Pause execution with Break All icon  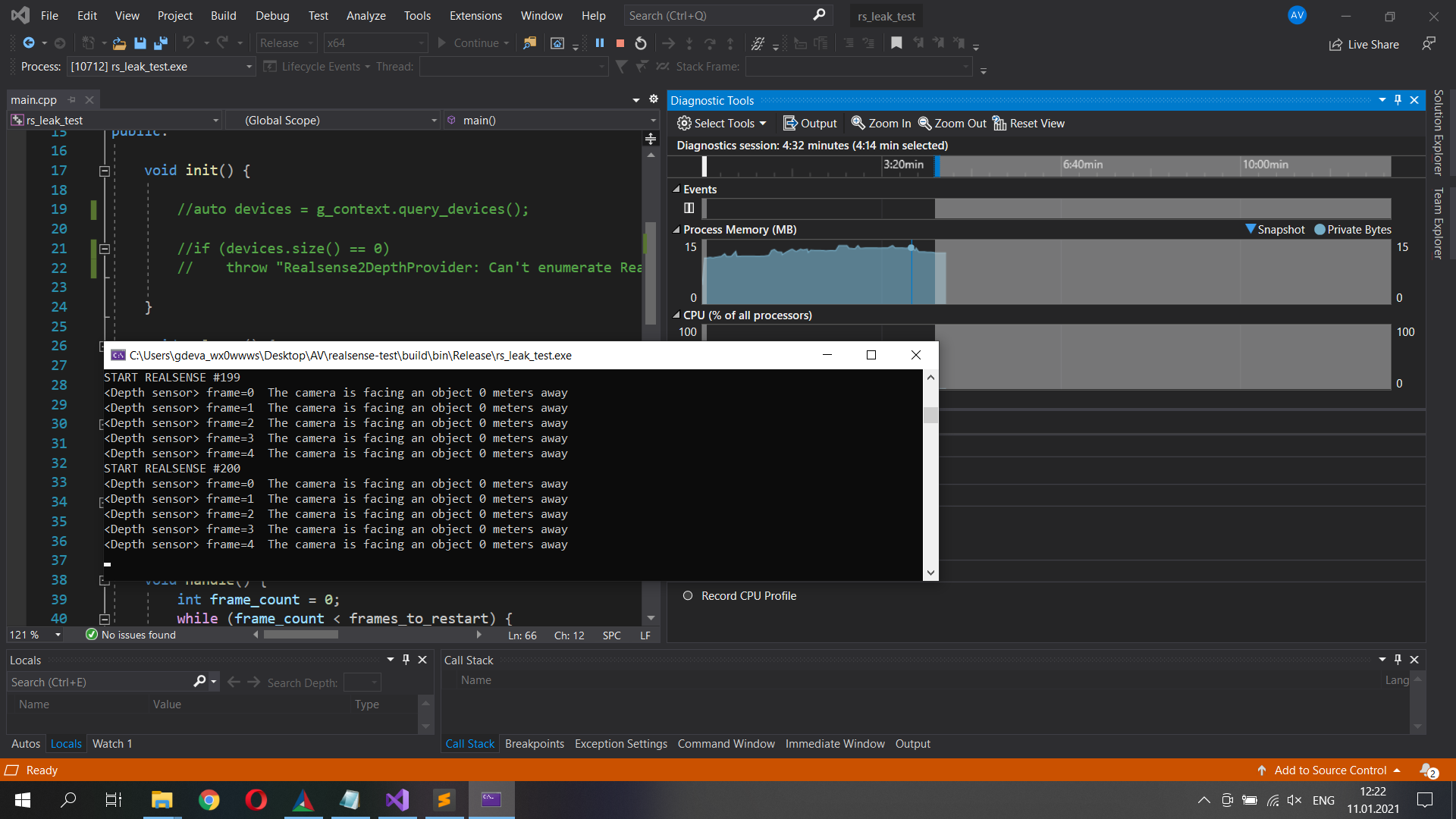[600, 43]
